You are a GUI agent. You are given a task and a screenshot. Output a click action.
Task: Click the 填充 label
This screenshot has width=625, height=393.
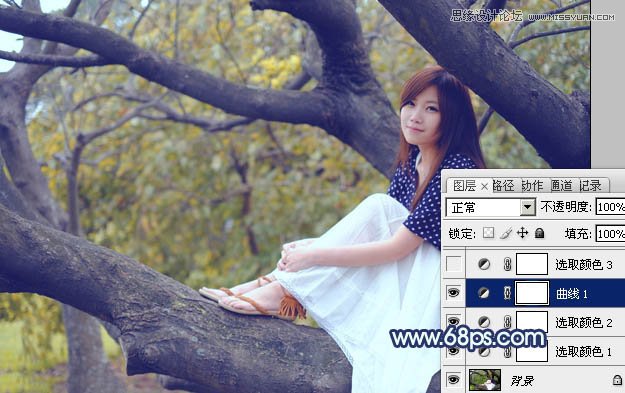click(578, 234)
